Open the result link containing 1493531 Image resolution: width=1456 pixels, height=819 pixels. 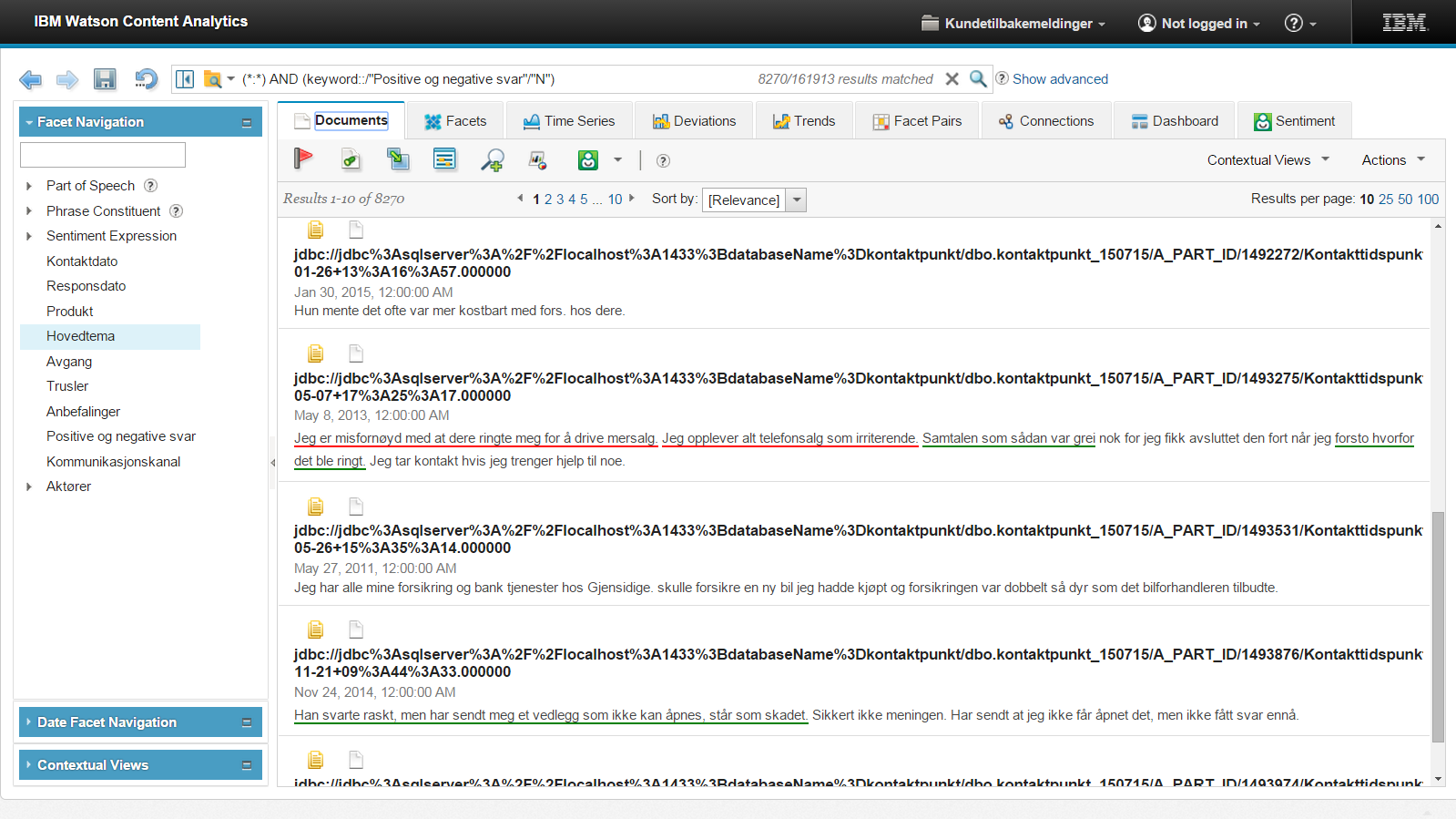click(x=858, y=539)
